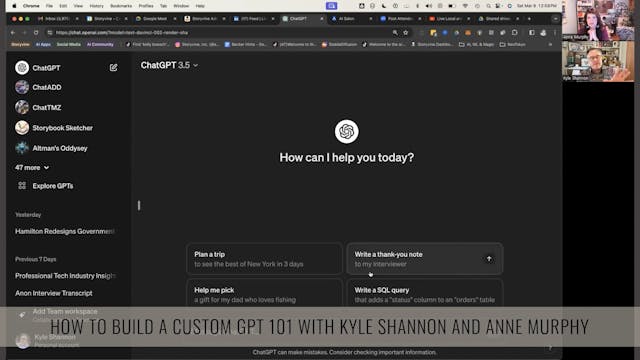Click the Explore GPTs grid icon
The height and width of the screenshot is (360, 640).
pyautogui.click(x=22, y=186)
